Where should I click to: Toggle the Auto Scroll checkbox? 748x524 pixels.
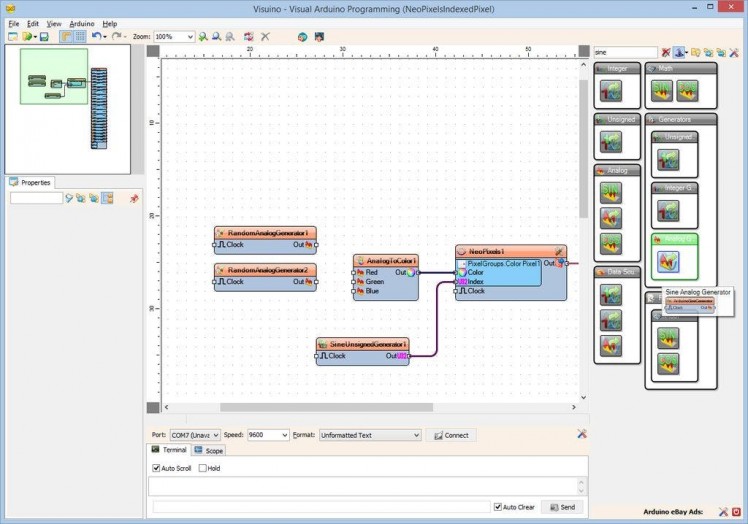pos(156,468)
